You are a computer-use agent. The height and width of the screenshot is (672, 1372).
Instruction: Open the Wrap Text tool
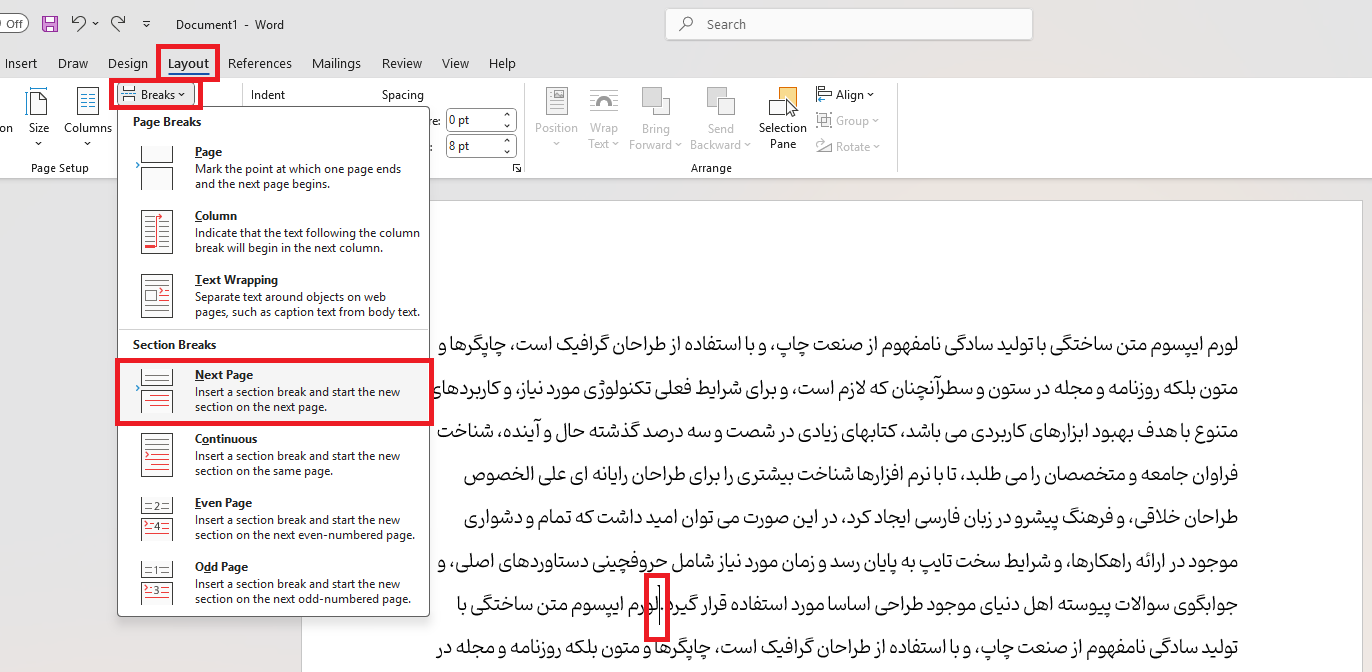point(604,118)
